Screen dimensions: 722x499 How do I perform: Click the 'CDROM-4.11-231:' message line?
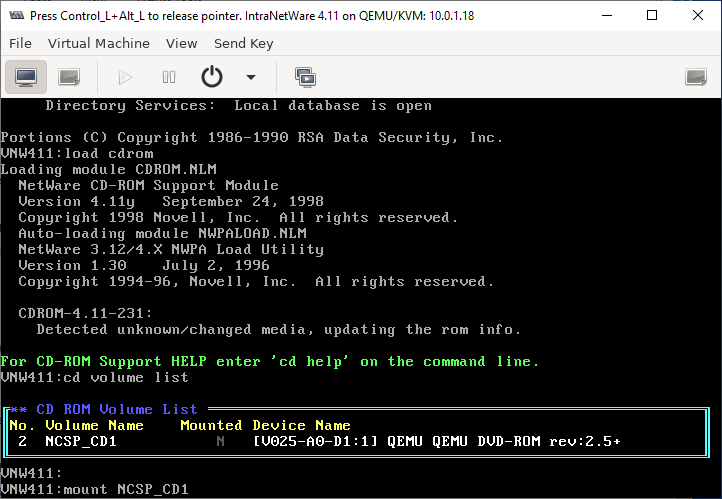(85, 313)
